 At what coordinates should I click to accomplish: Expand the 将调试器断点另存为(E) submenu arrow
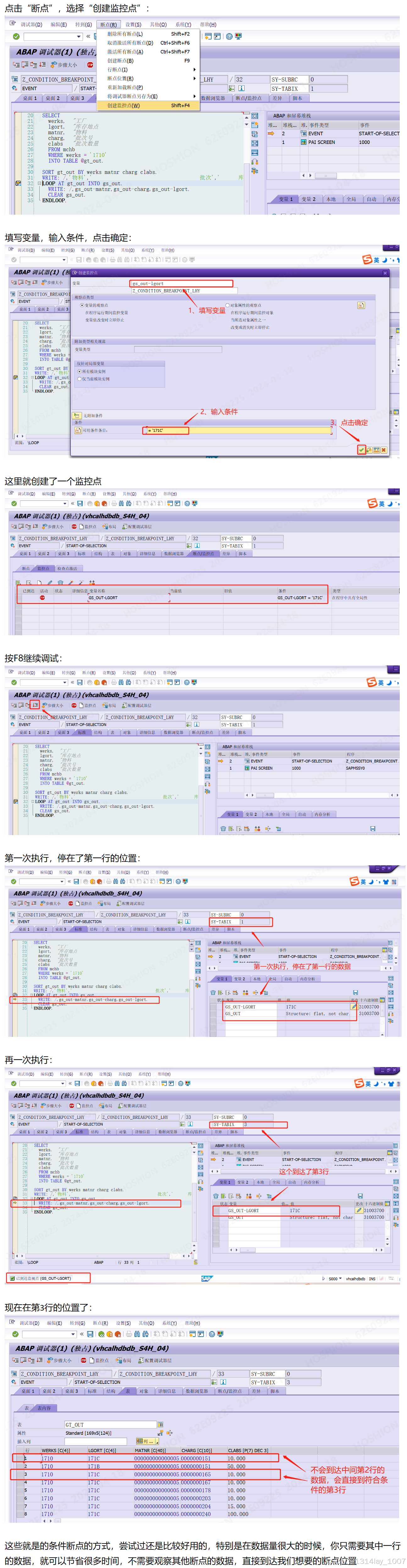[x=194, y=97]
